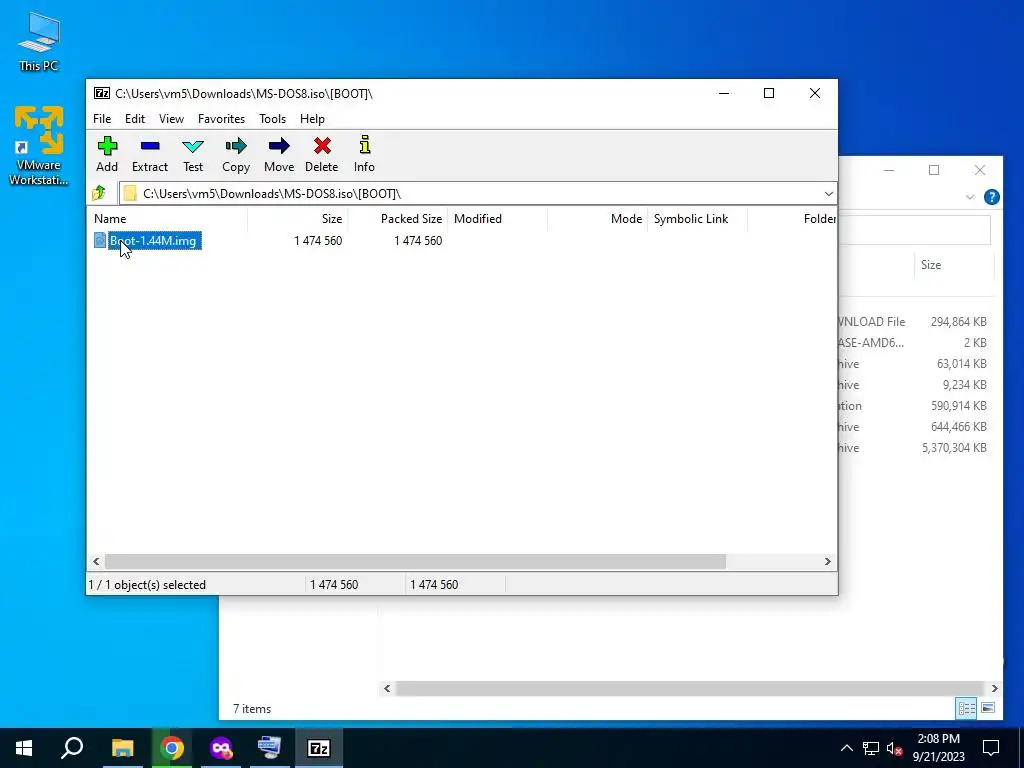
Task: Go up one folder level icon
Action: 99,193
